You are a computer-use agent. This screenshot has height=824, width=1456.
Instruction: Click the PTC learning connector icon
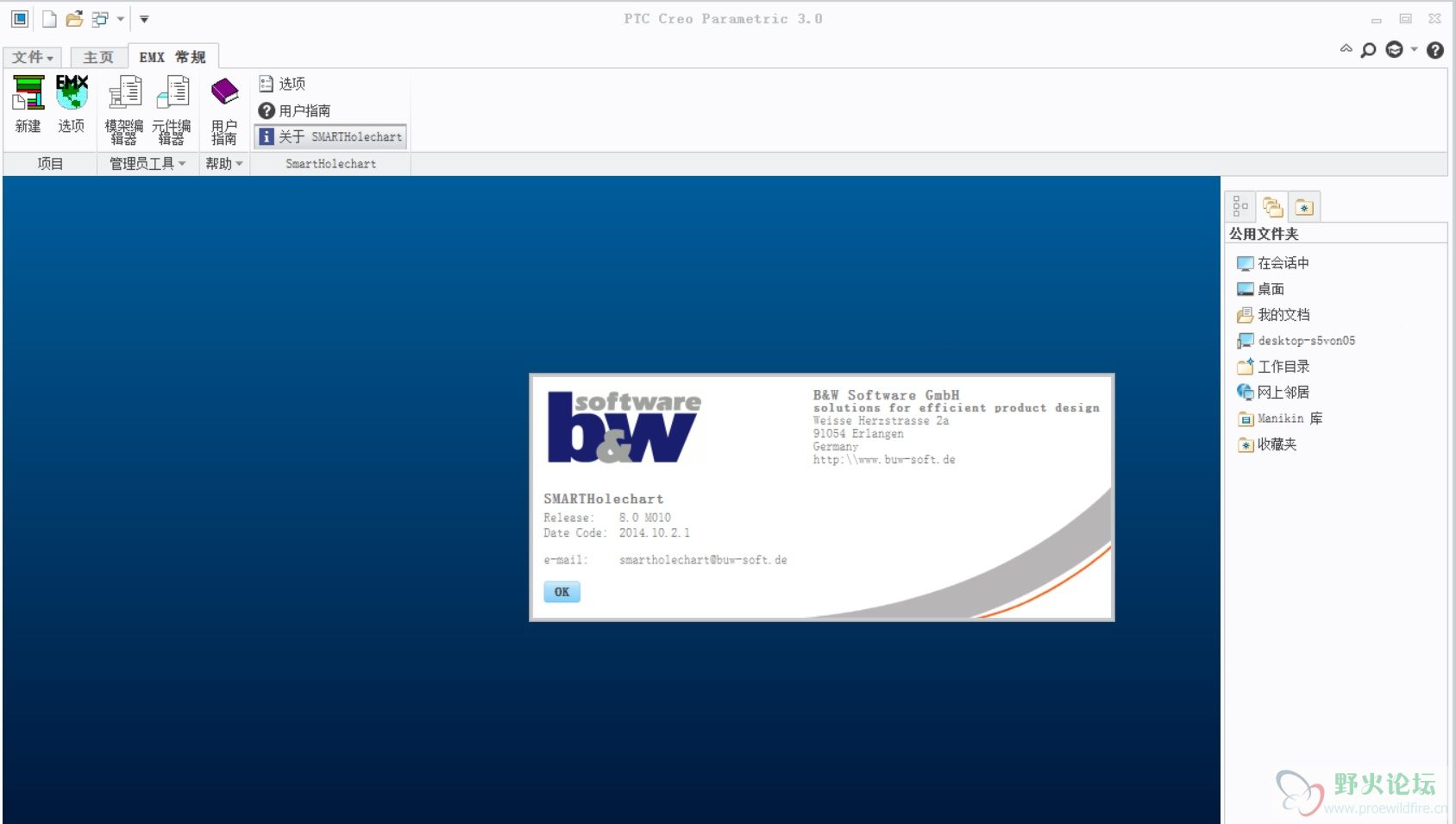click(x=1394, y=49)
